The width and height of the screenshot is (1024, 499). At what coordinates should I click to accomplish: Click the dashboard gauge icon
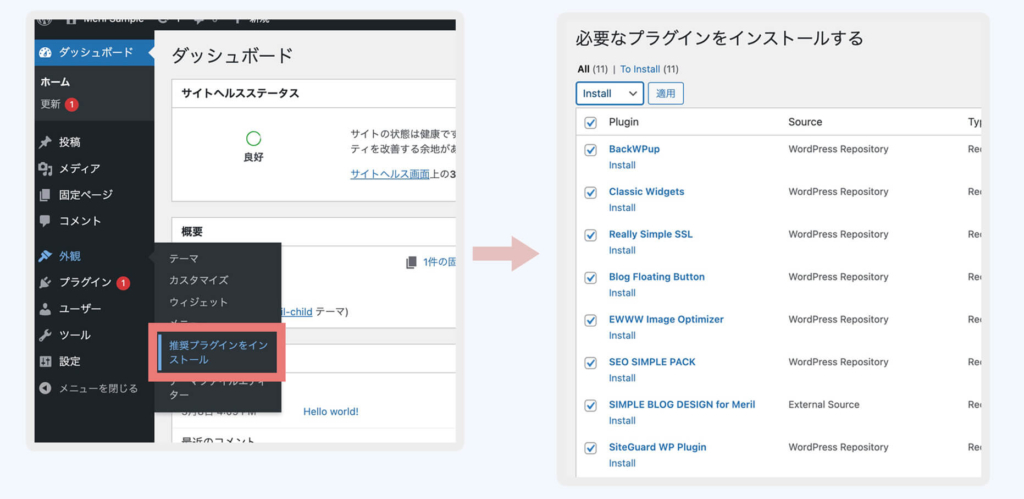click(x=45, y=52)
